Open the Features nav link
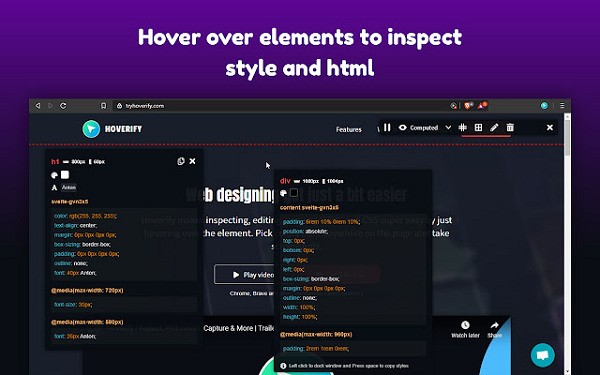The width and height of the screenshot is (600, 375). 349,129
